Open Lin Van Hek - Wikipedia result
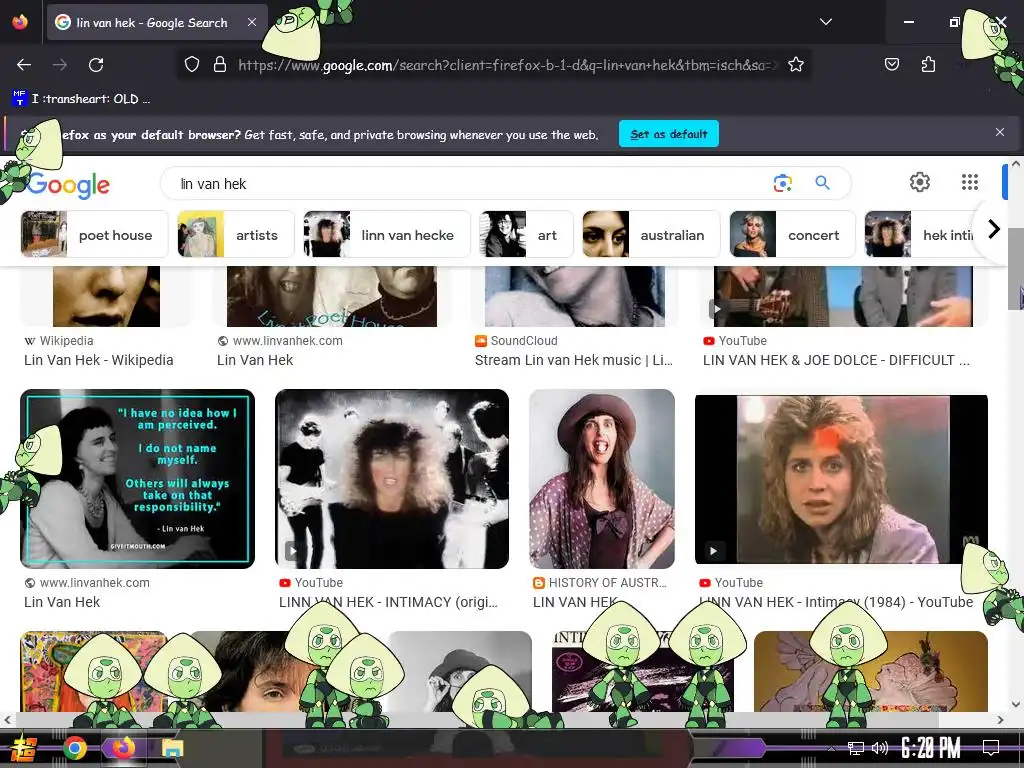This screenshot has width=1024, height=768. point(99,360)
